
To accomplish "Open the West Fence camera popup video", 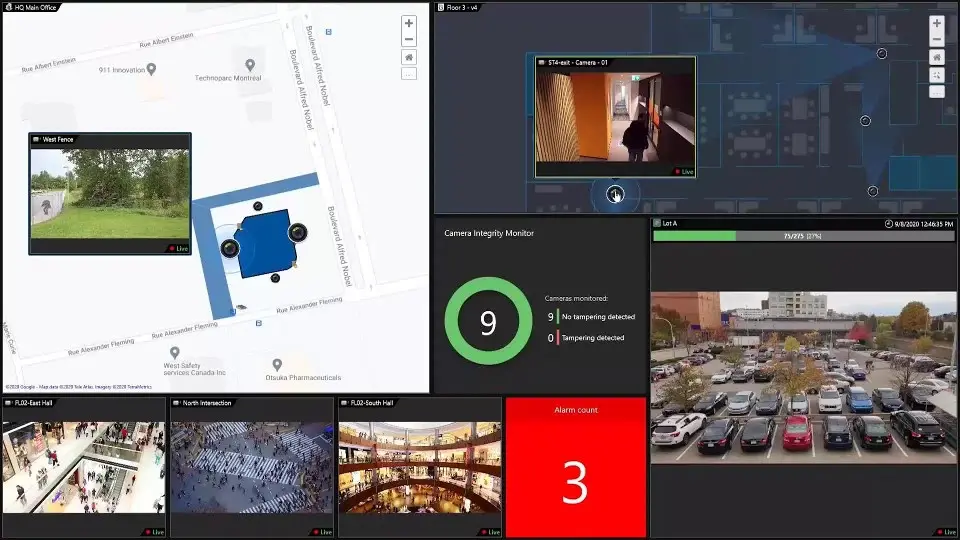I will click(110, 194).
